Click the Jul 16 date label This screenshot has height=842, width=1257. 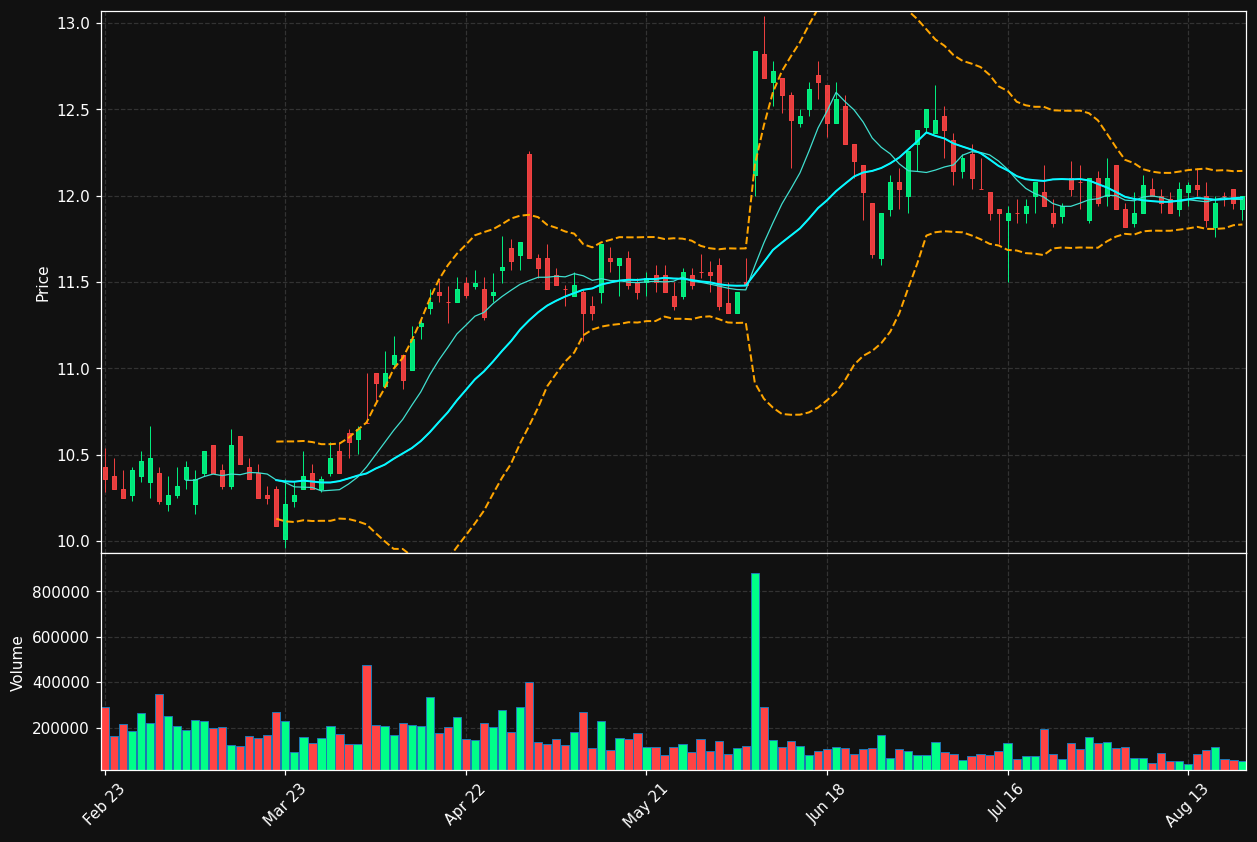[1007, 804]
